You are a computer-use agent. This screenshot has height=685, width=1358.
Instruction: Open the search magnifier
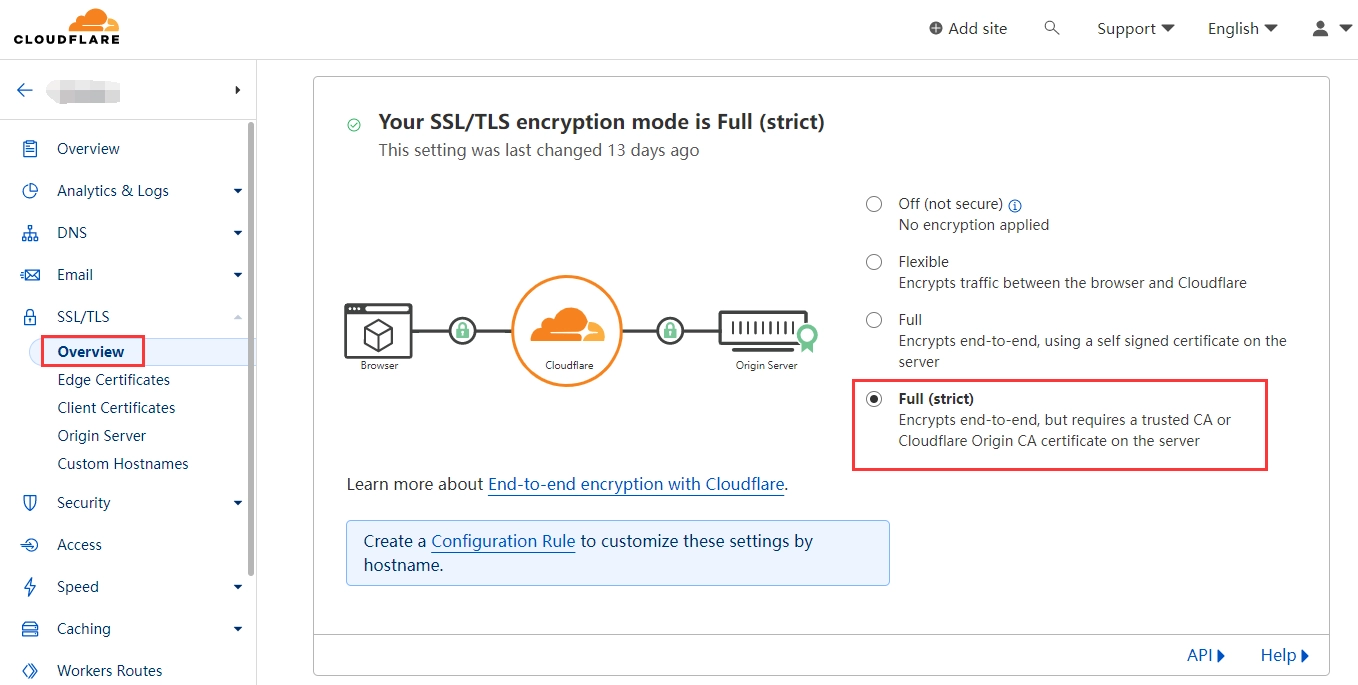(1051, 28)
